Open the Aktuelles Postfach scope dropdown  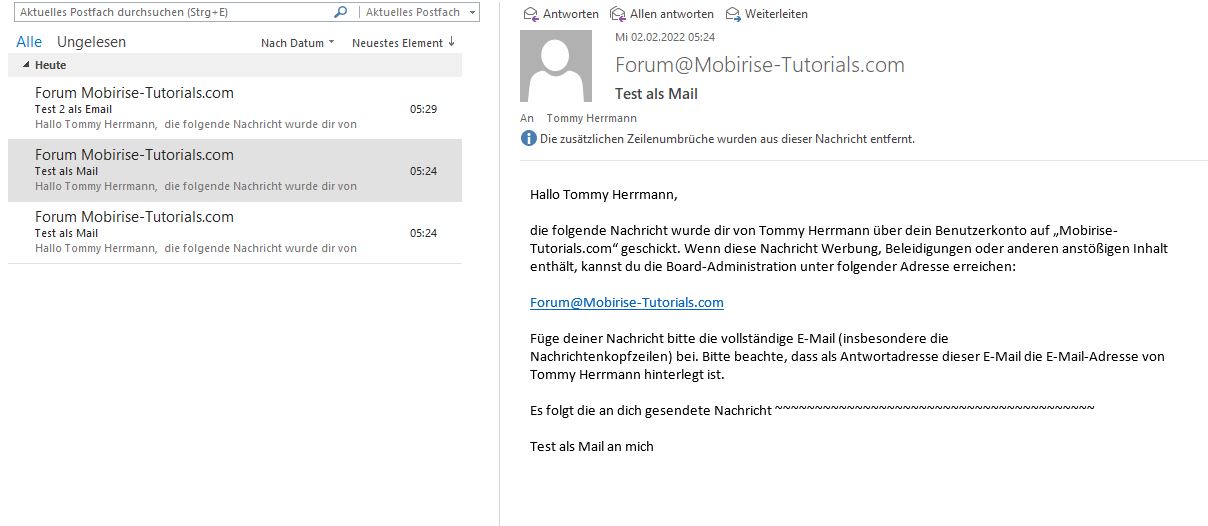[471, 12]
